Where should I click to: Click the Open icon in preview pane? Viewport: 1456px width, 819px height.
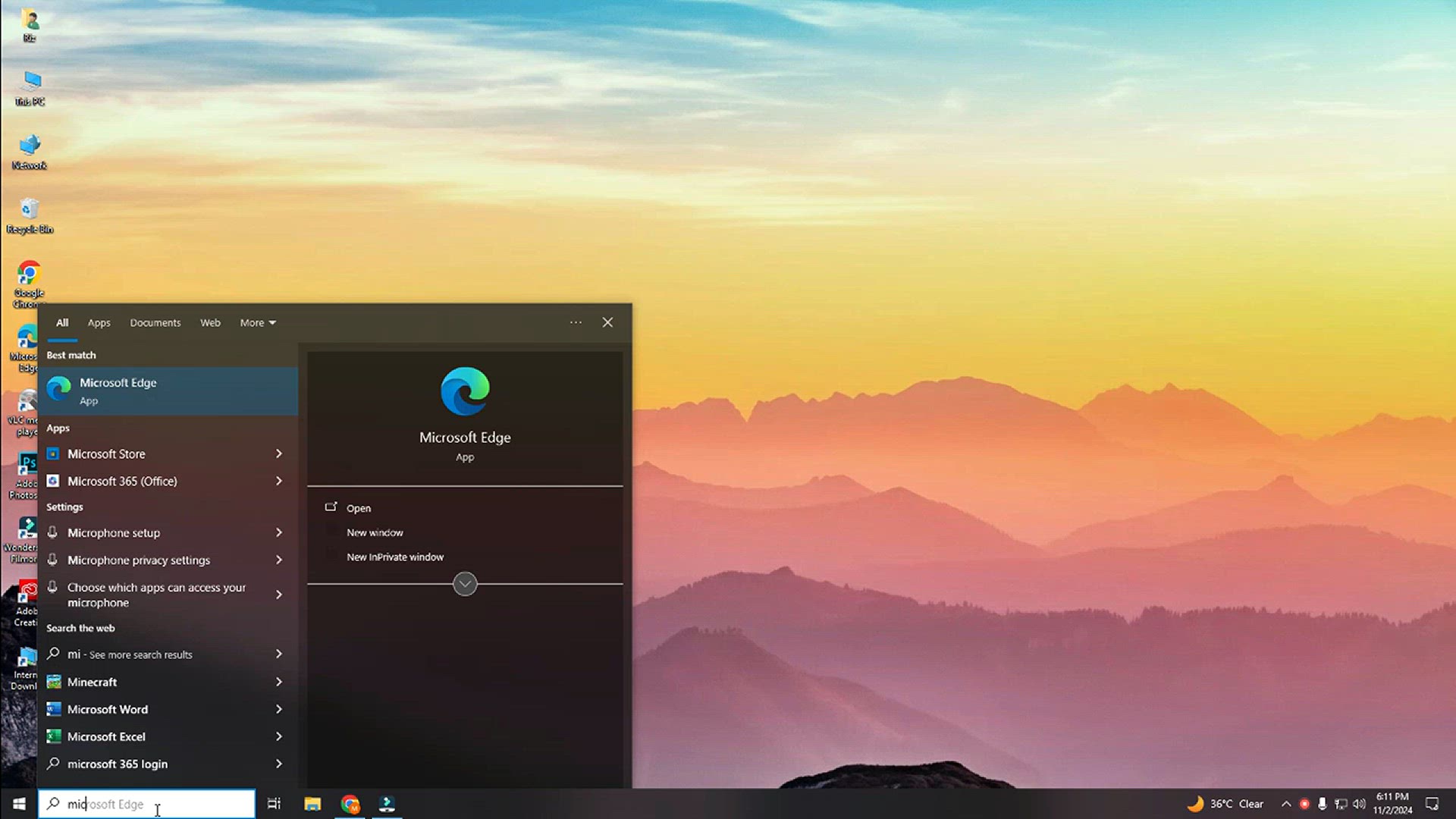(331, 507)
